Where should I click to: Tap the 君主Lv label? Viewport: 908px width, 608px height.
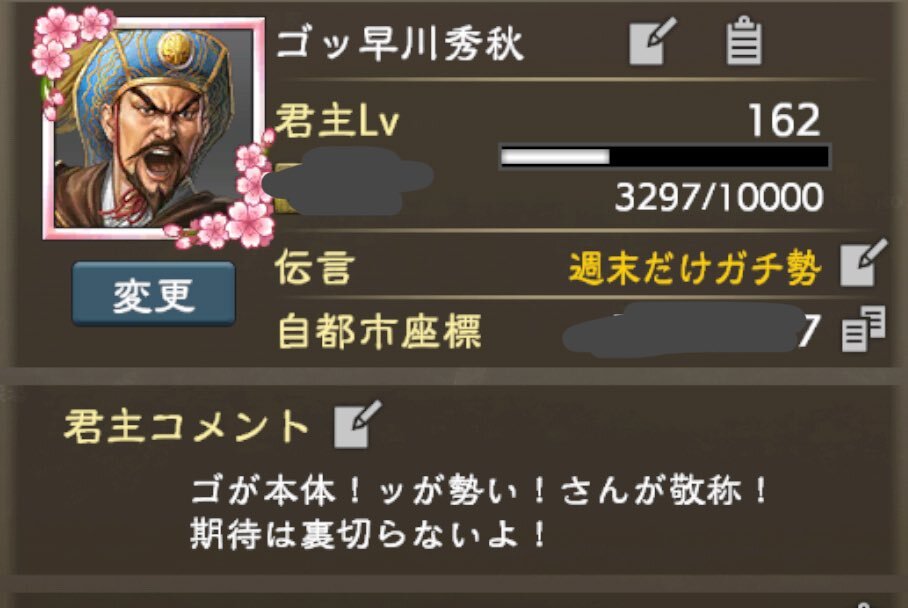coord(338,120)
